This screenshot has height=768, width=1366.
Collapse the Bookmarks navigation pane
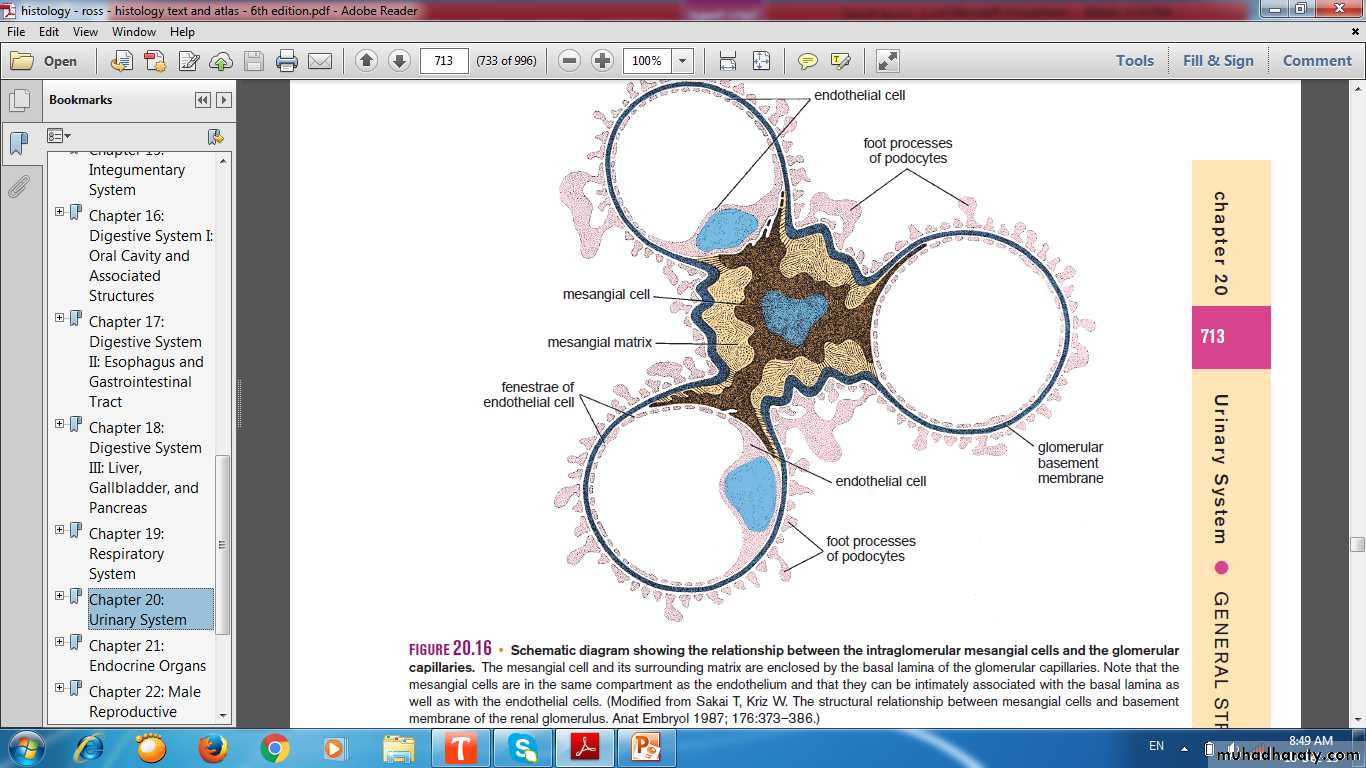pyautogui.click(x=203, y=100)
